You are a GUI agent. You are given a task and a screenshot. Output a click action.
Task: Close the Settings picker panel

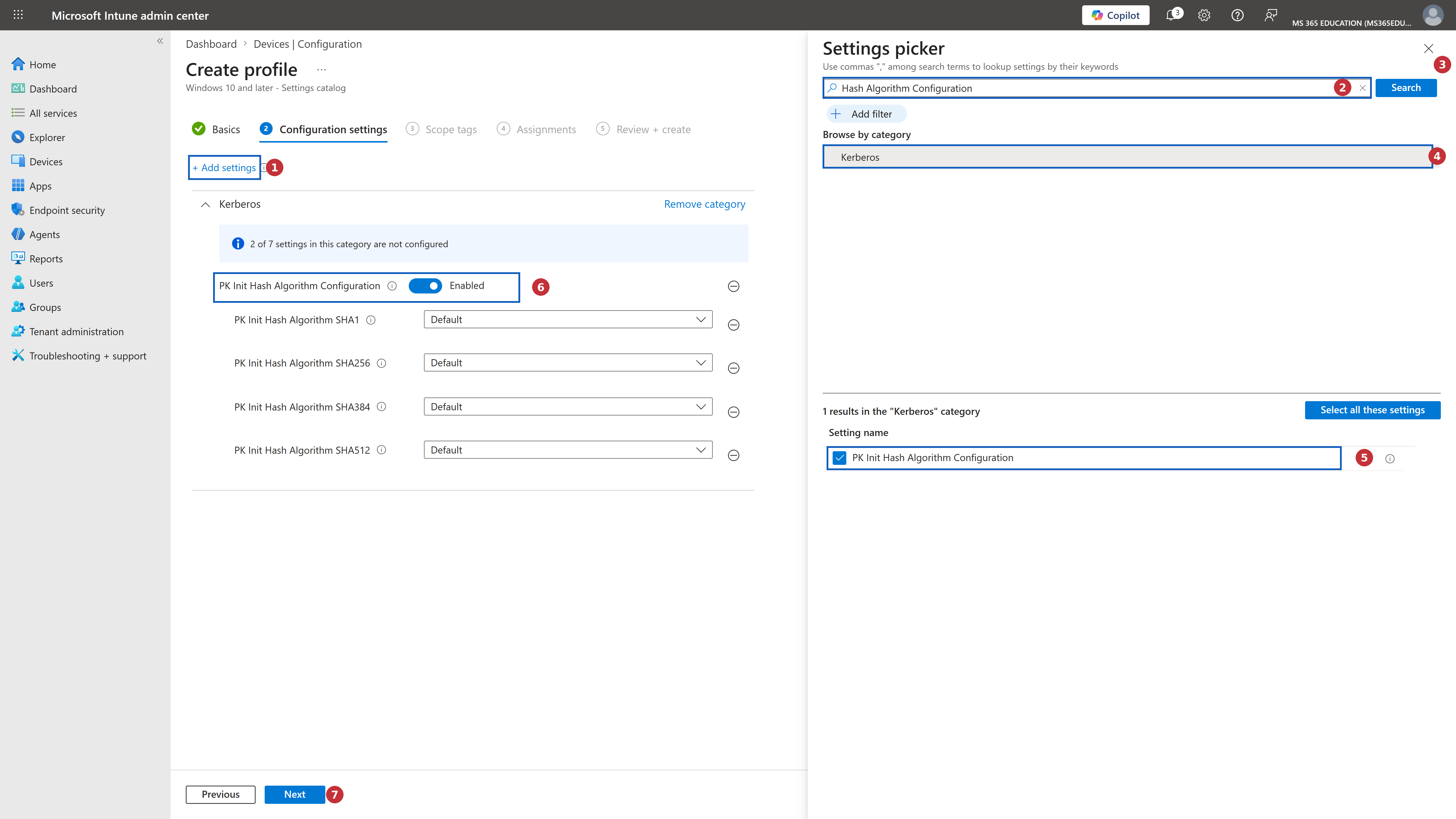pyautogui.click(x=1428, y=49)
